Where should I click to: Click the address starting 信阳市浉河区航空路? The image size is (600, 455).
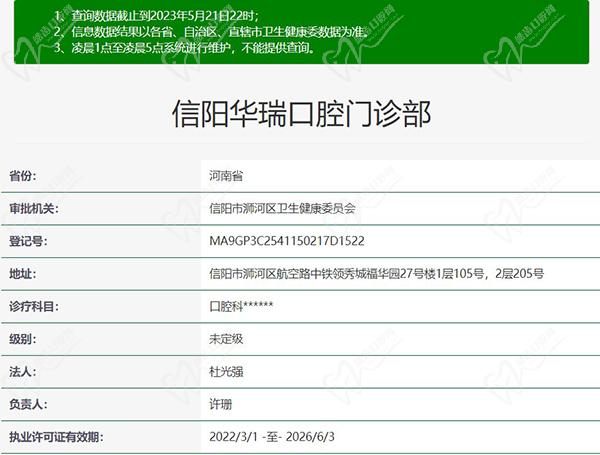(x=376, y=274)
